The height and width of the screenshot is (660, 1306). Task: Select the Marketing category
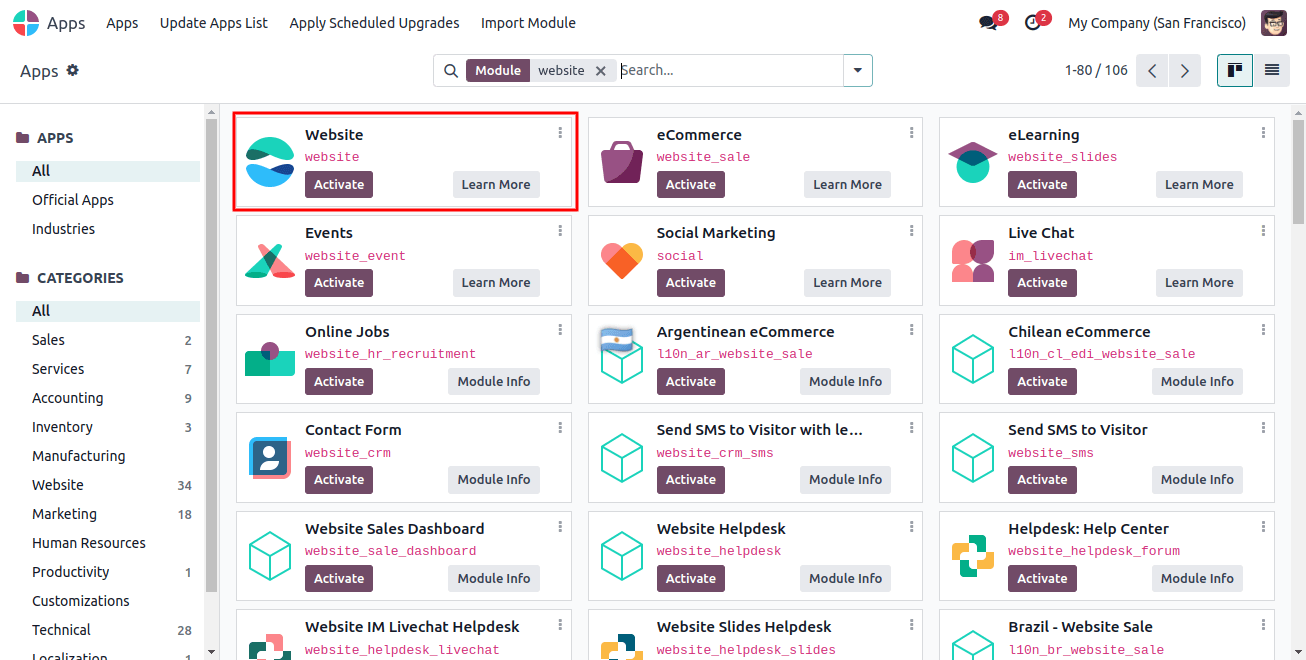click(x=108, y=514)
